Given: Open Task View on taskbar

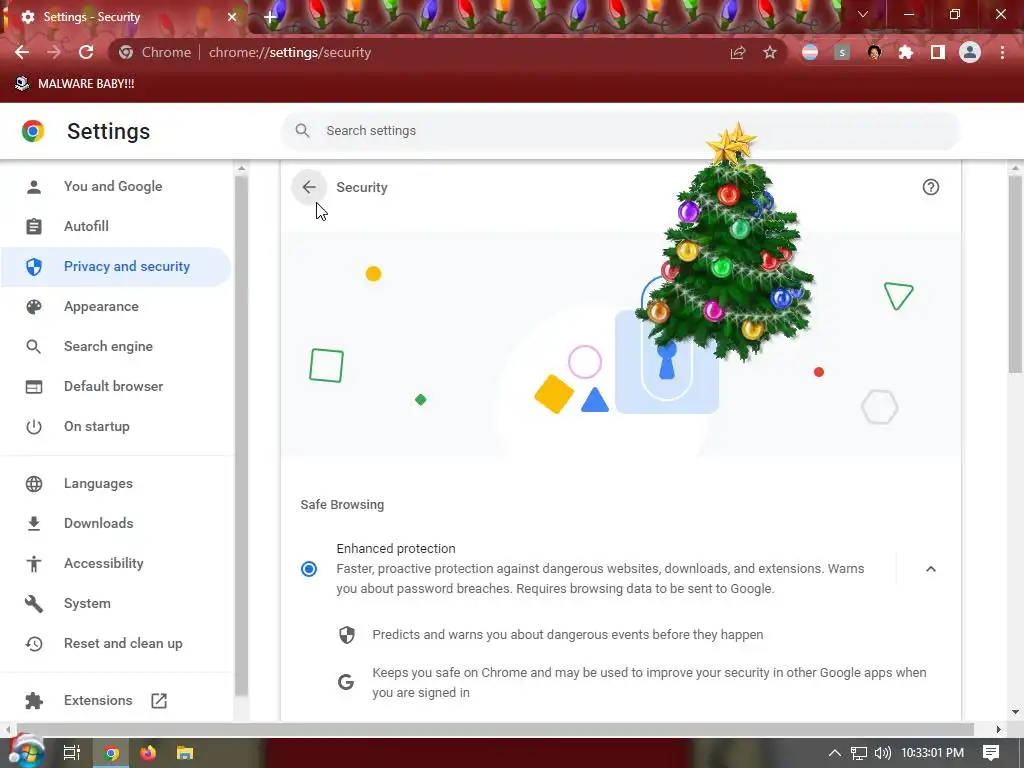Looking at the screenshot, I should (72, 753).
